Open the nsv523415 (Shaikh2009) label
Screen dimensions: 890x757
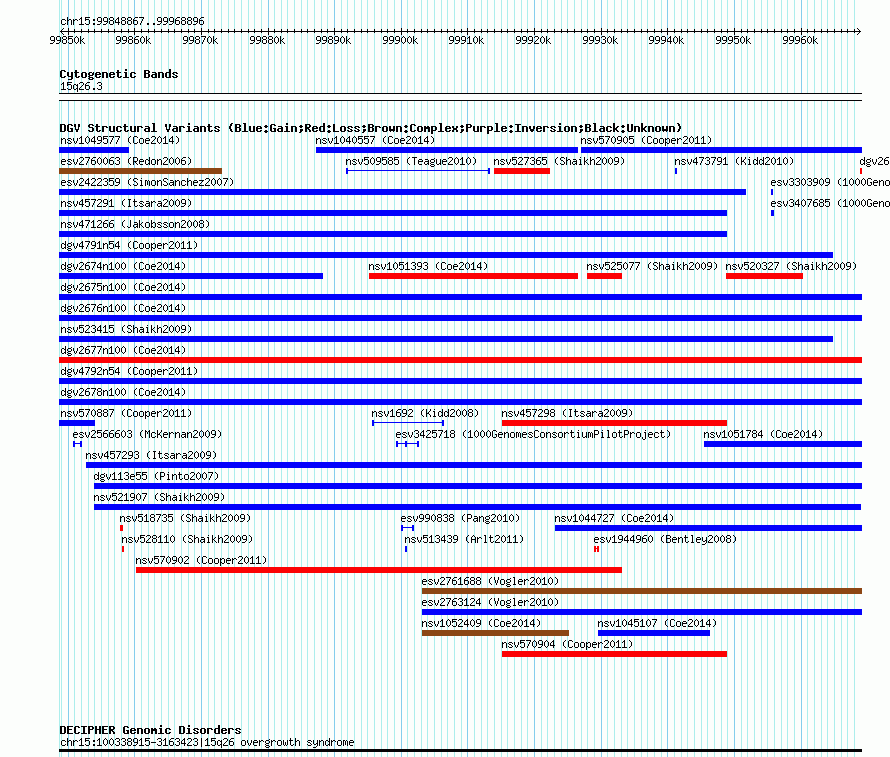coord(126,329)
